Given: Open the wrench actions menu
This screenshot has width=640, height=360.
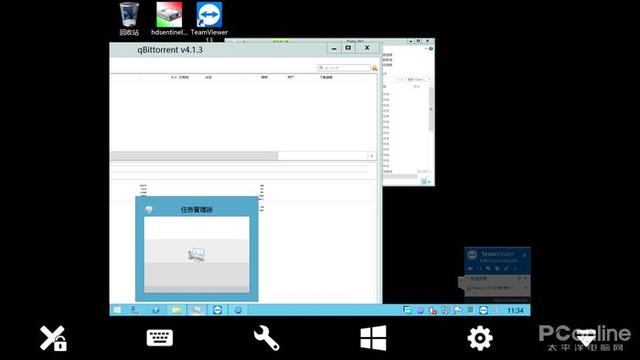Looking at the screenshot, I should tap(266, 338).
